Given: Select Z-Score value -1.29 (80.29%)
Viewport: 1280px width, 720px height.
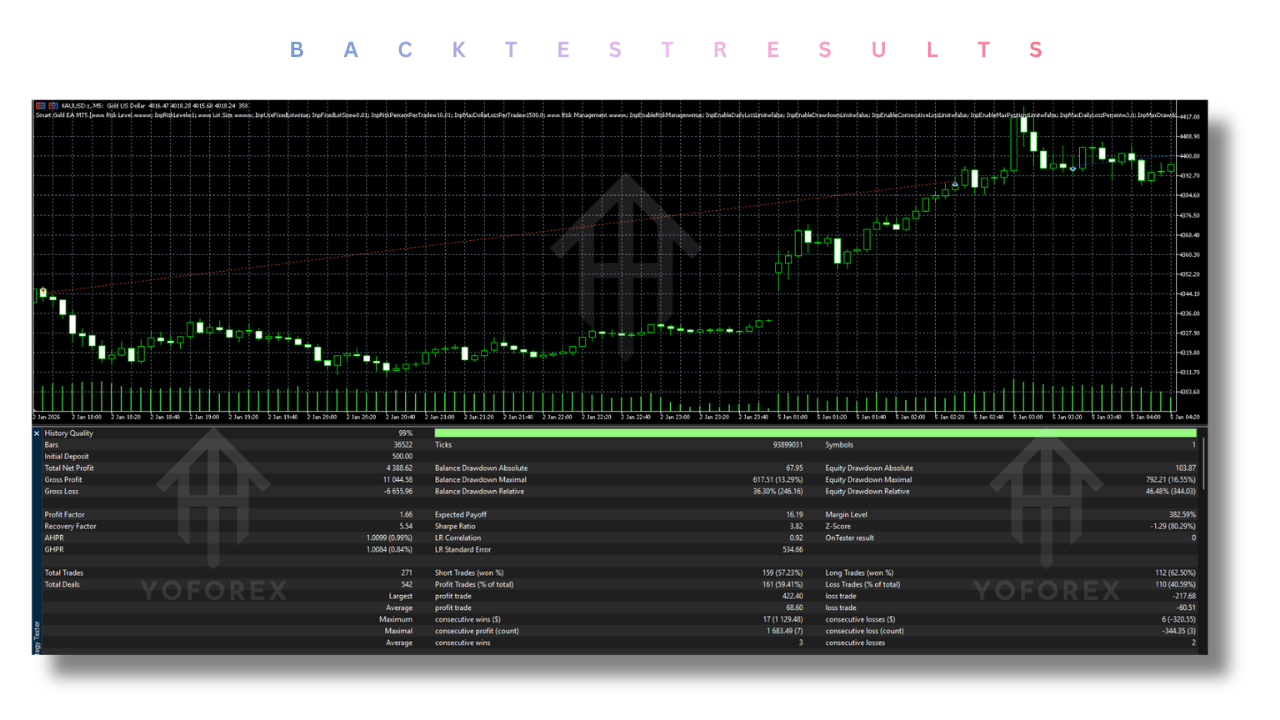Looking at the screenshot, I should point(1173,526).
